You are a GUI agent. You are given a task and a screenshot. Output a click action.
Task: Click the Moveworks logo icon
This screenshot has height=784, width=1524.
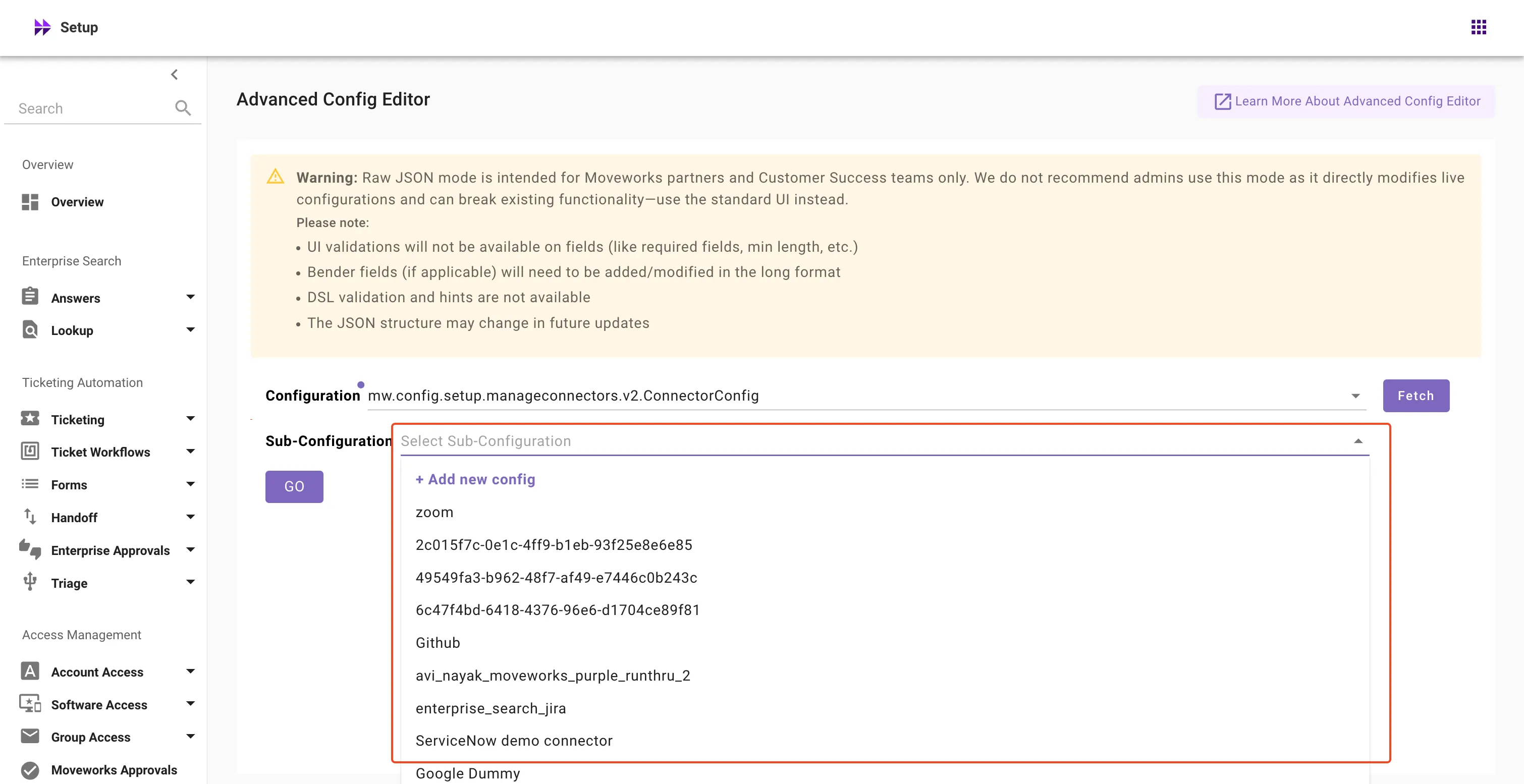(x=42, y=27)
